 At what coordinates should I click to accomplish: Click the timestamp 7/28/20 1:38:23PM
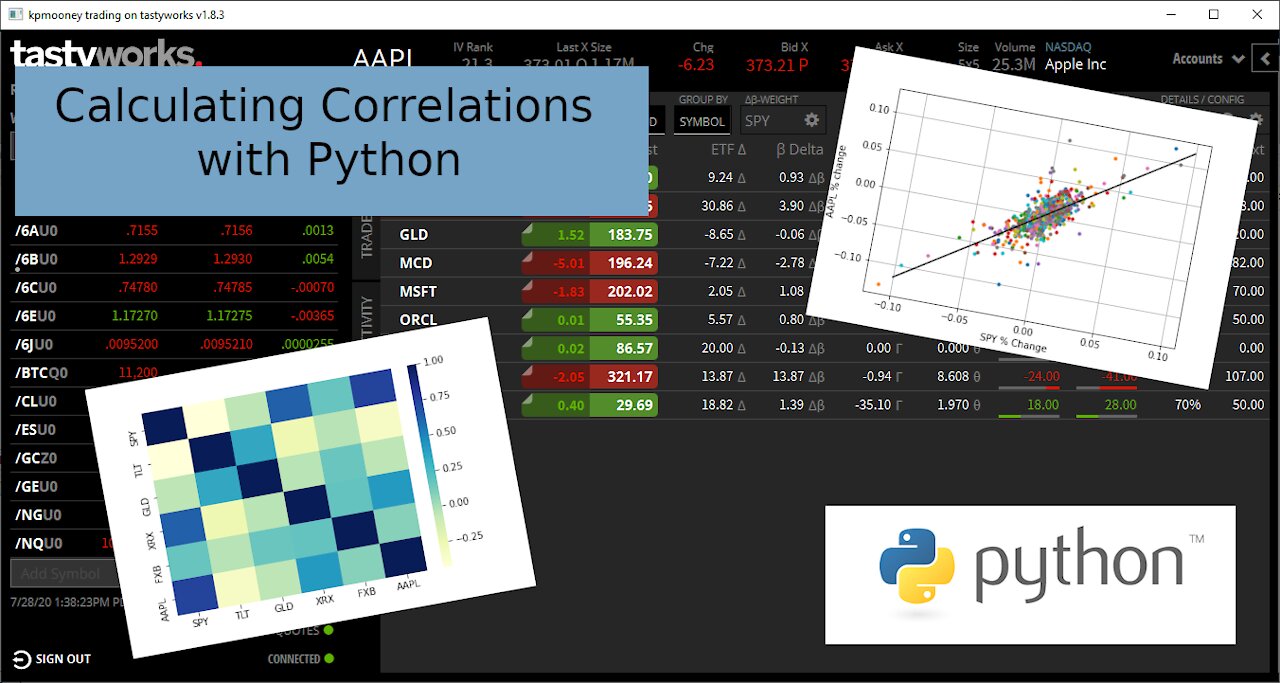[x=64, y=603]
